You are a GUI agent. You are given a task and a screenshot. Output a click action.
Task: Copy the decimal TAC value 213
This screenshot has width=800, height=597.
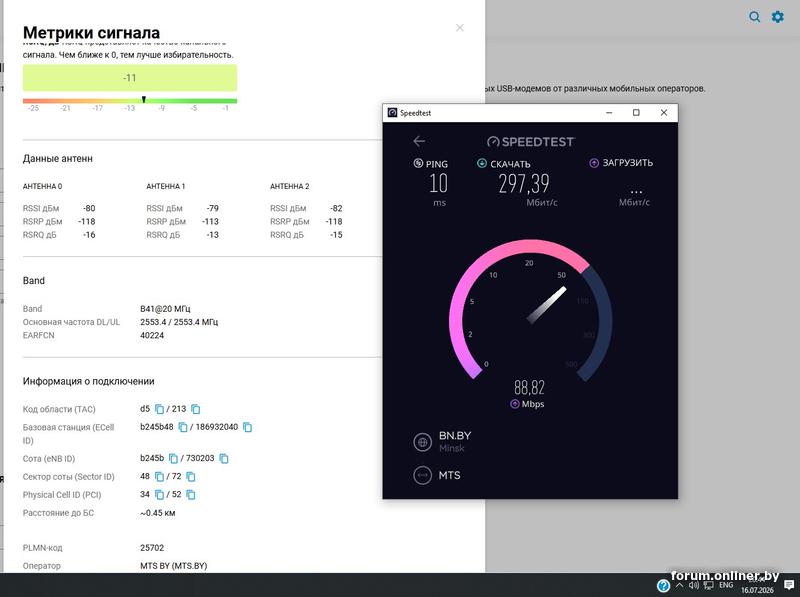tap(195, 409)
